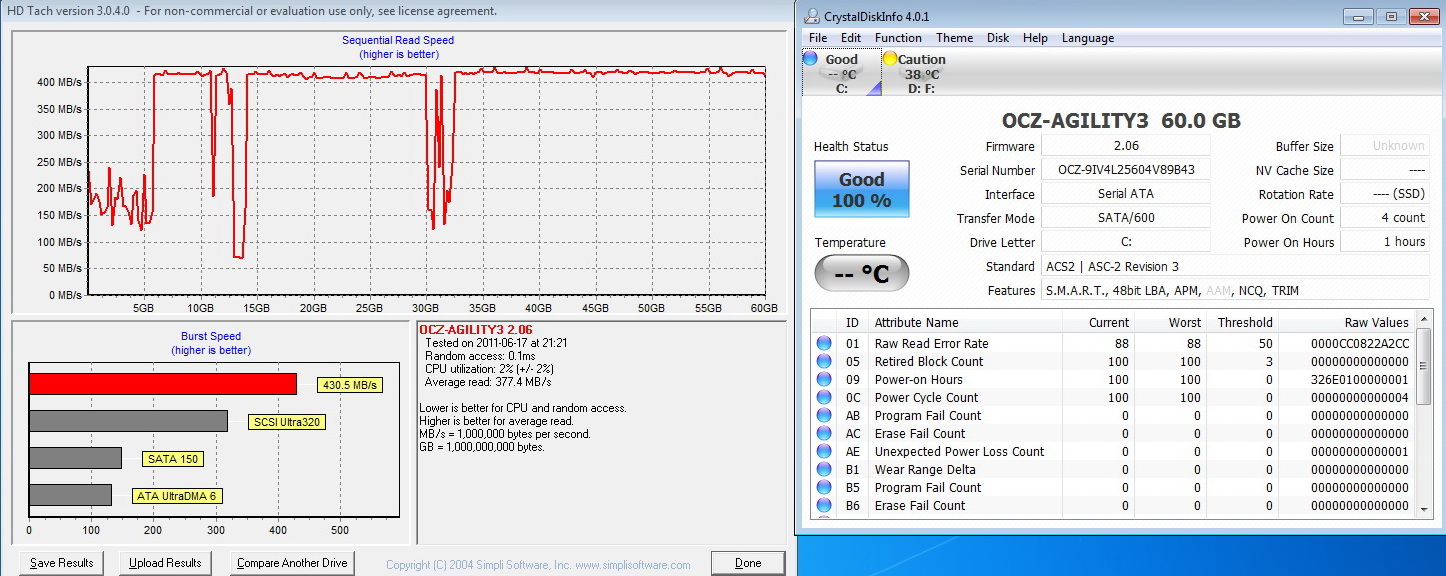Click the Rotation Rate field ---- (SSD)

1385,194
